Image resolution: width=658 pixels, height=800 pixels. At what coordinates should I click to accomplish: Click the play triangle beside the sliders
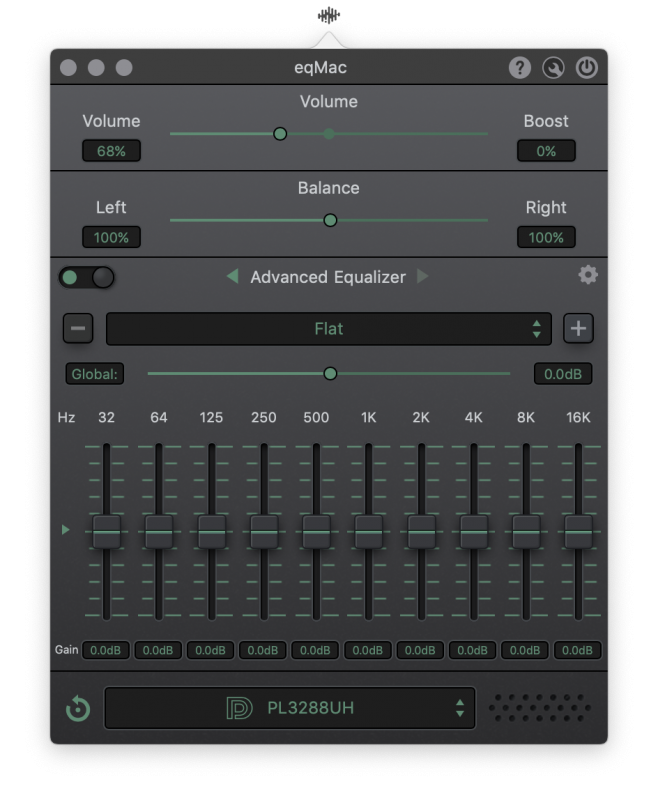pyautogui.click(x=65, y=530)
